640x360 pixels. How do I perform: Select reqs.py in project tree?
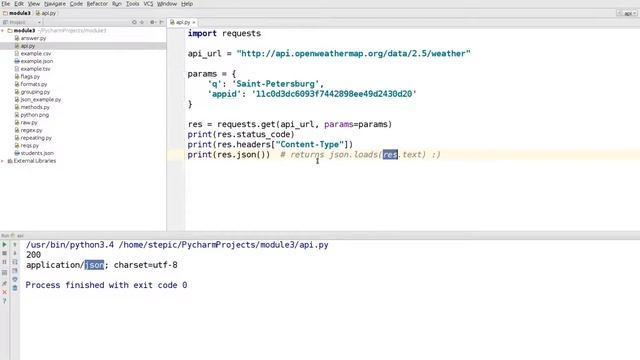(27, 145)
